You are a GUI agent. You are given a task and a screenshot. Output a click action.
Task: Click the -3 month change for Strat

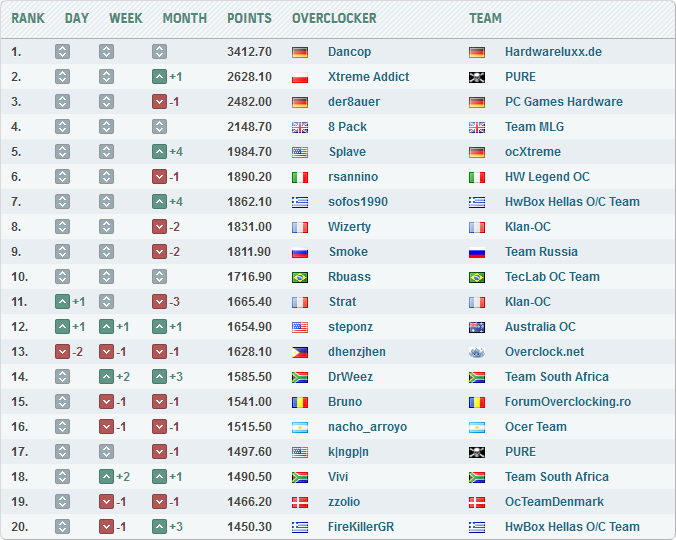click(174, 302)
